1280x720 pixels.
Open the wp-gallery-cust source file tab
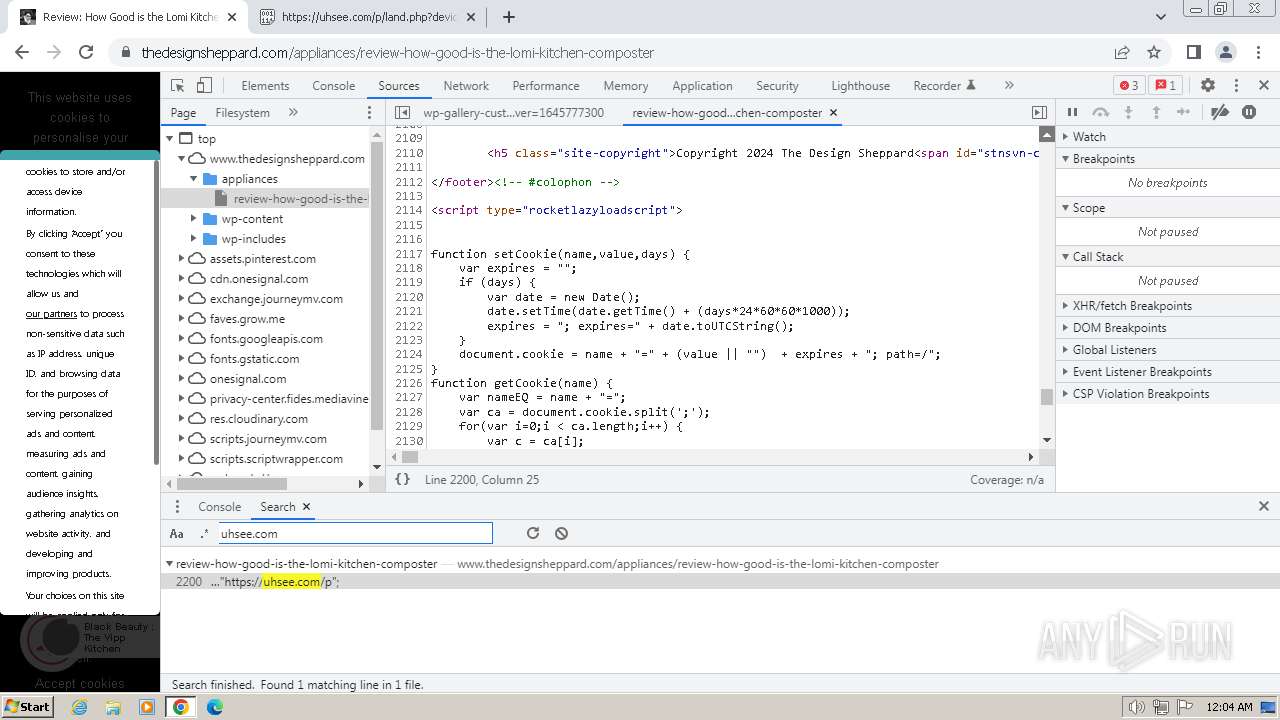[513, 113]
